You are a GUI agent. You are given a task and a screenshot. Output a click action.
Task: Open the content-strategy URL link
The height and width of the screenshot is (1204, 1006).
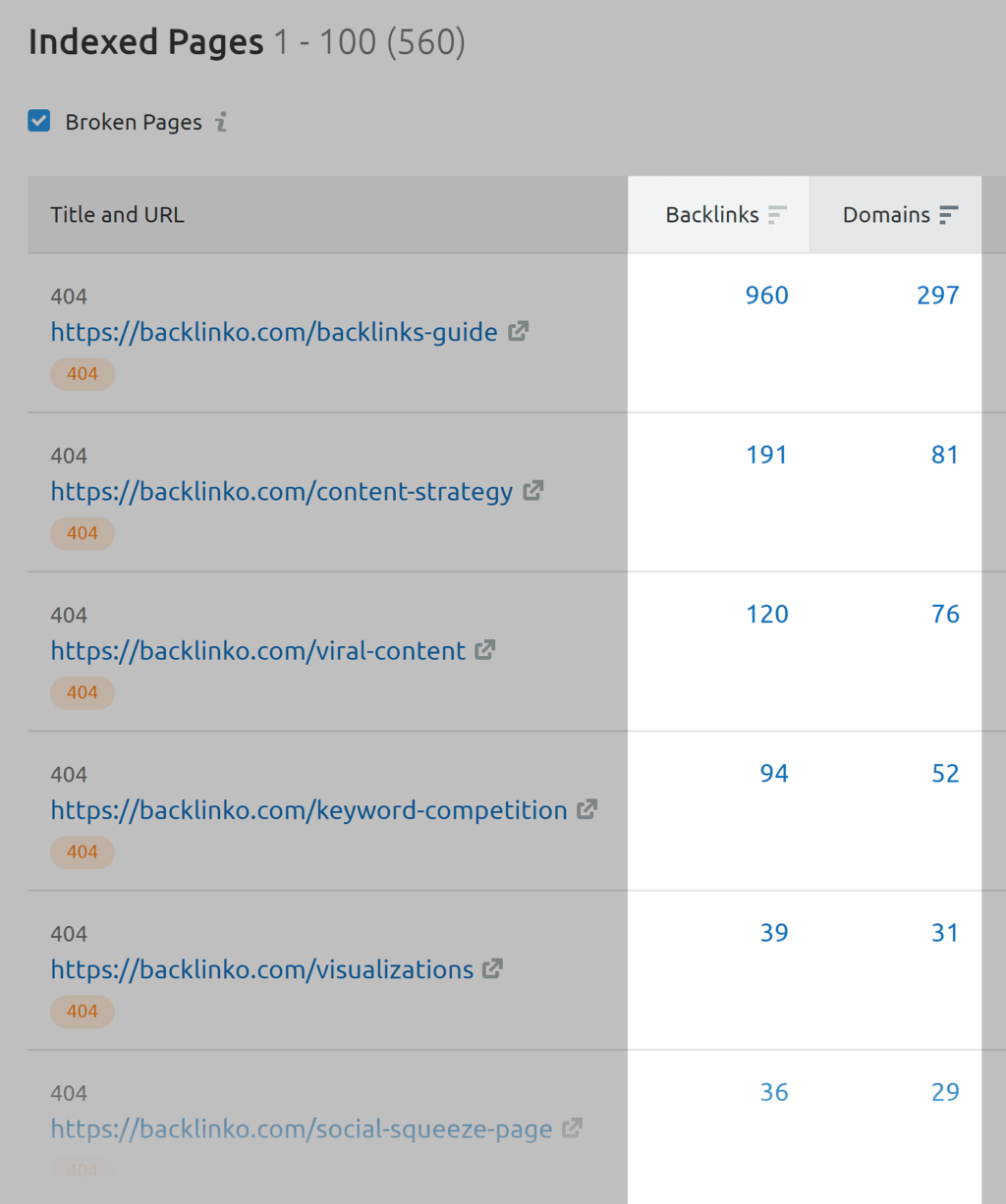pos(281,491)
